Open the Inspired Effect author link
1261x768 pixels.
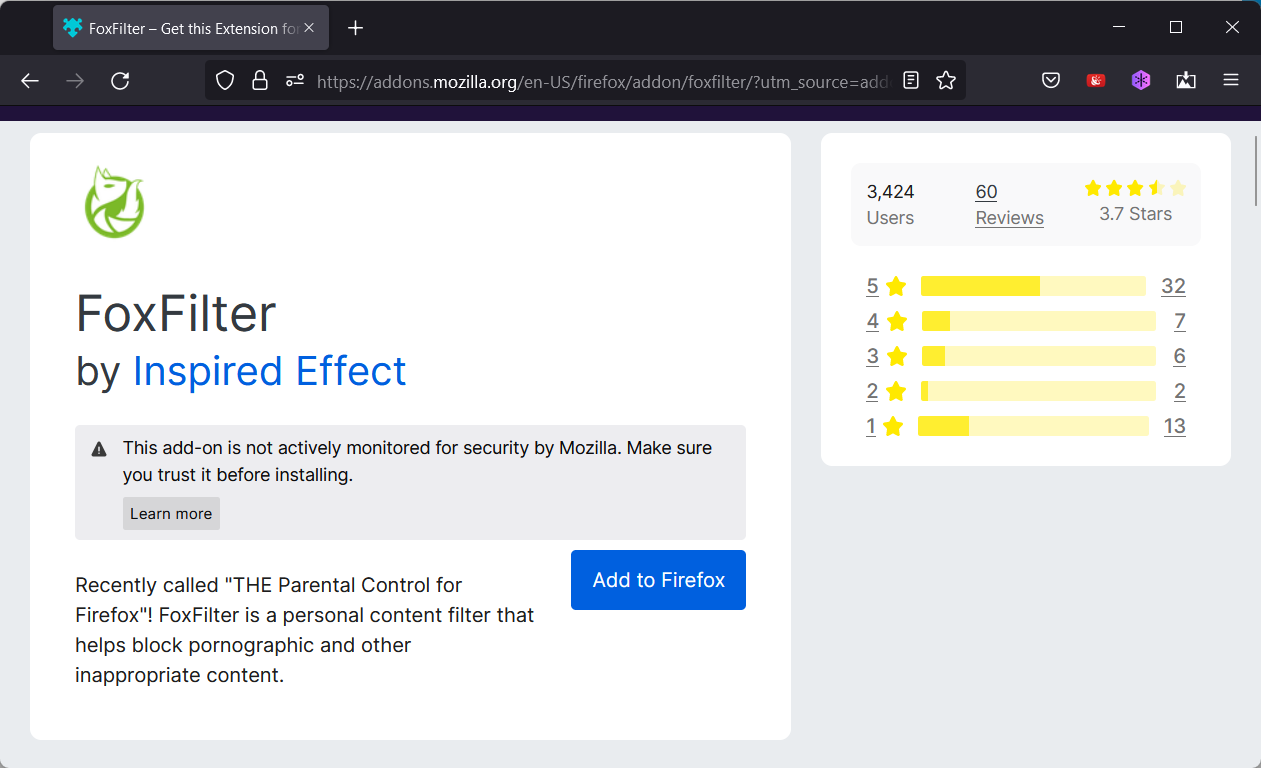(270, 371)
